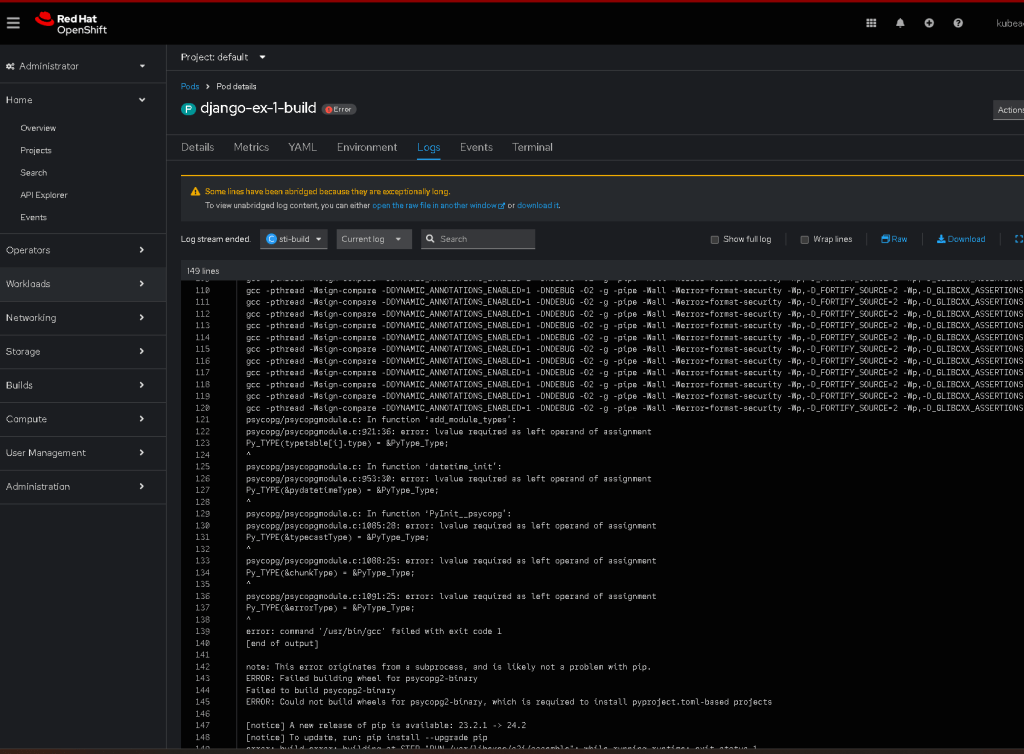Click the Raw log link

click(894, 239)
